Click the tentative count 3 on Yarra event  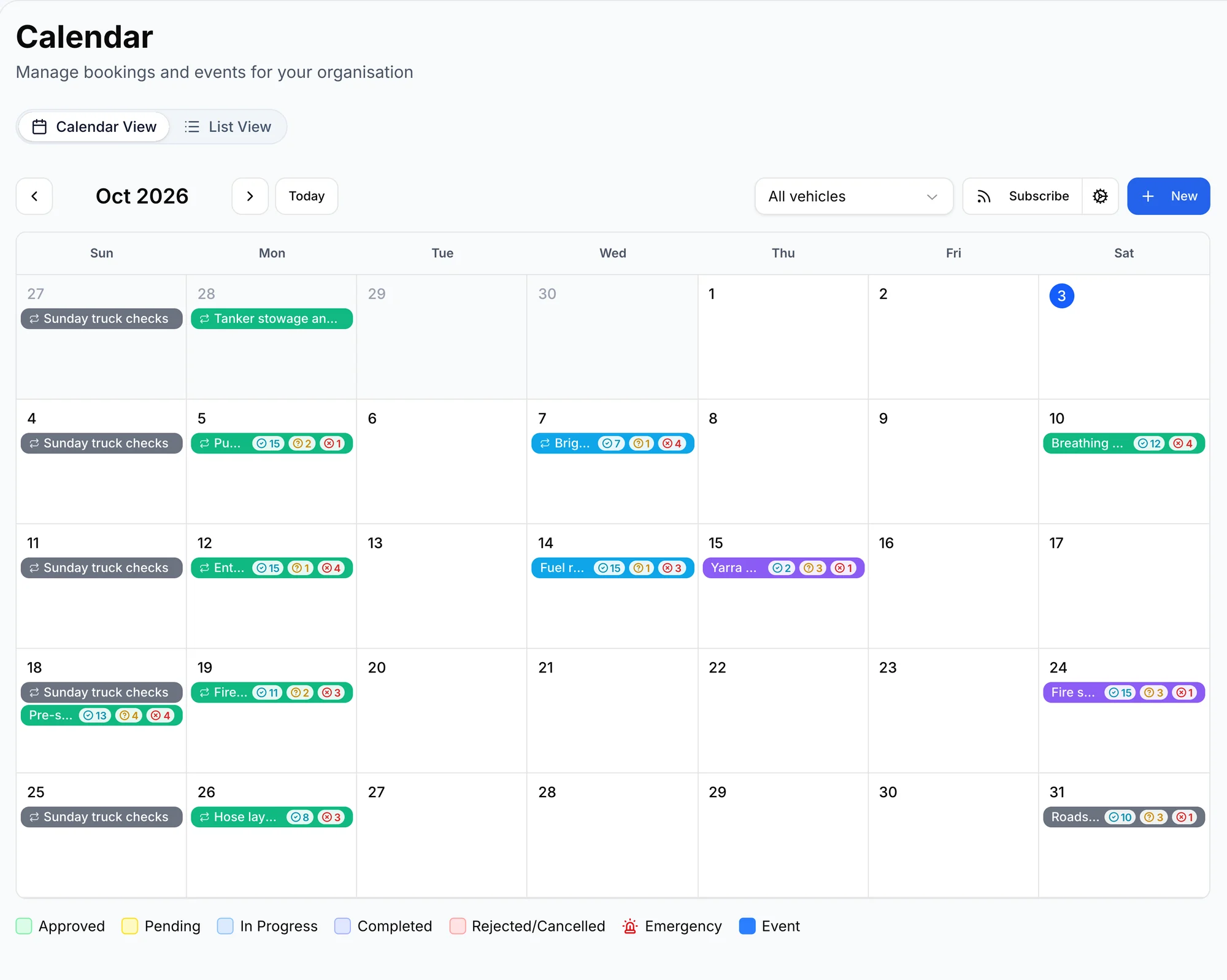tap(813, 568)
